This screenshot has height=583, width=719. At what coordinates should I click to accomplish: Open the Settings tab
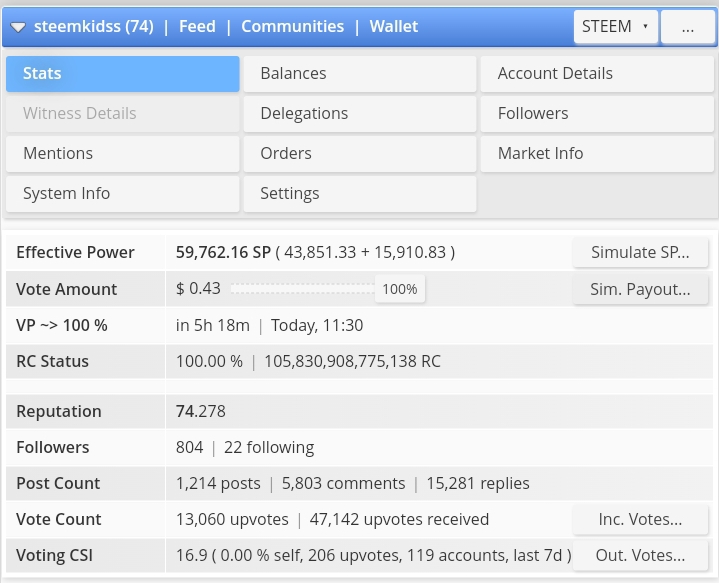pyautogui.click(x=359, y=194)
